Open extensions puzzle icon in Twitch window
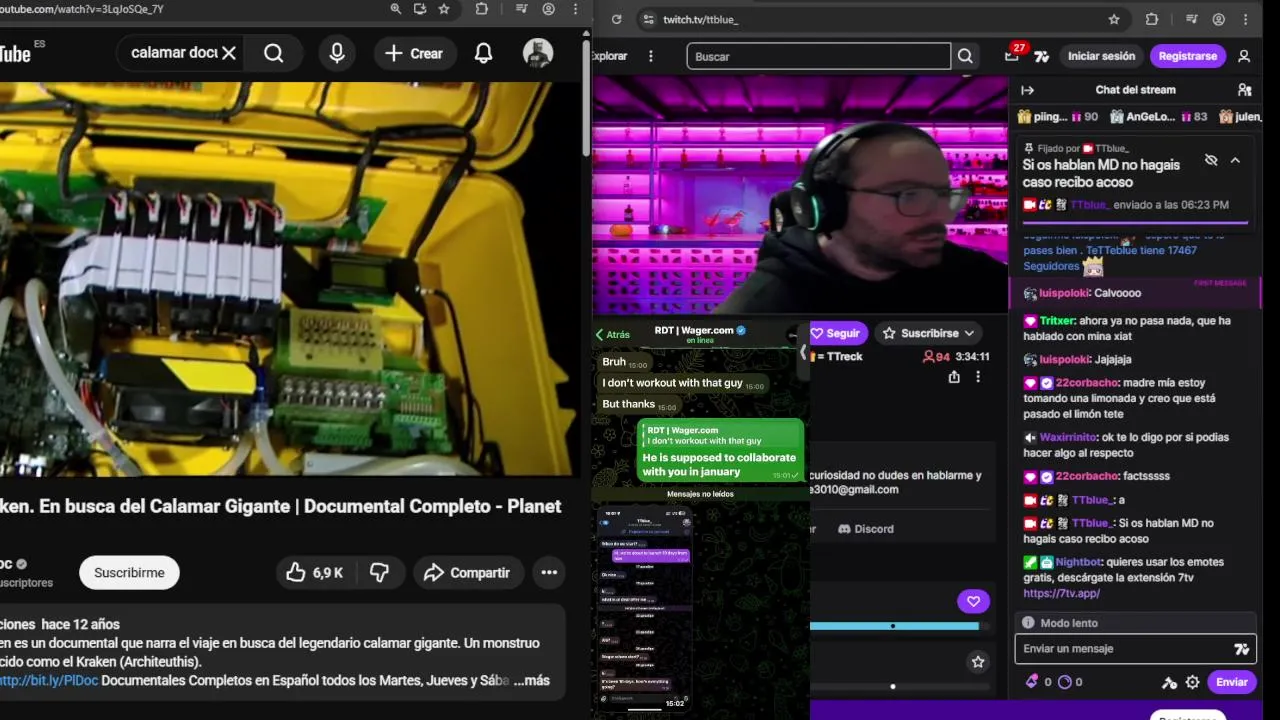 click(x=1152, y=19)
